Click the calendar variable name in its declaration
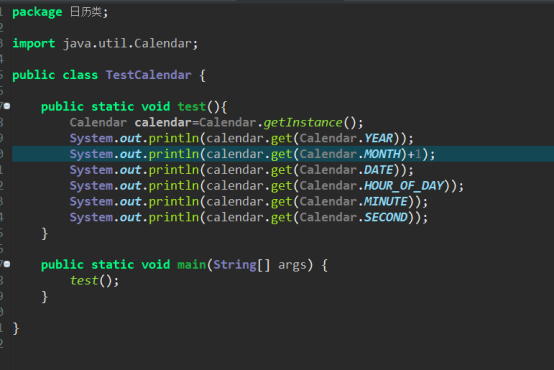Screen dimensions: 554x370 [163, 123]
